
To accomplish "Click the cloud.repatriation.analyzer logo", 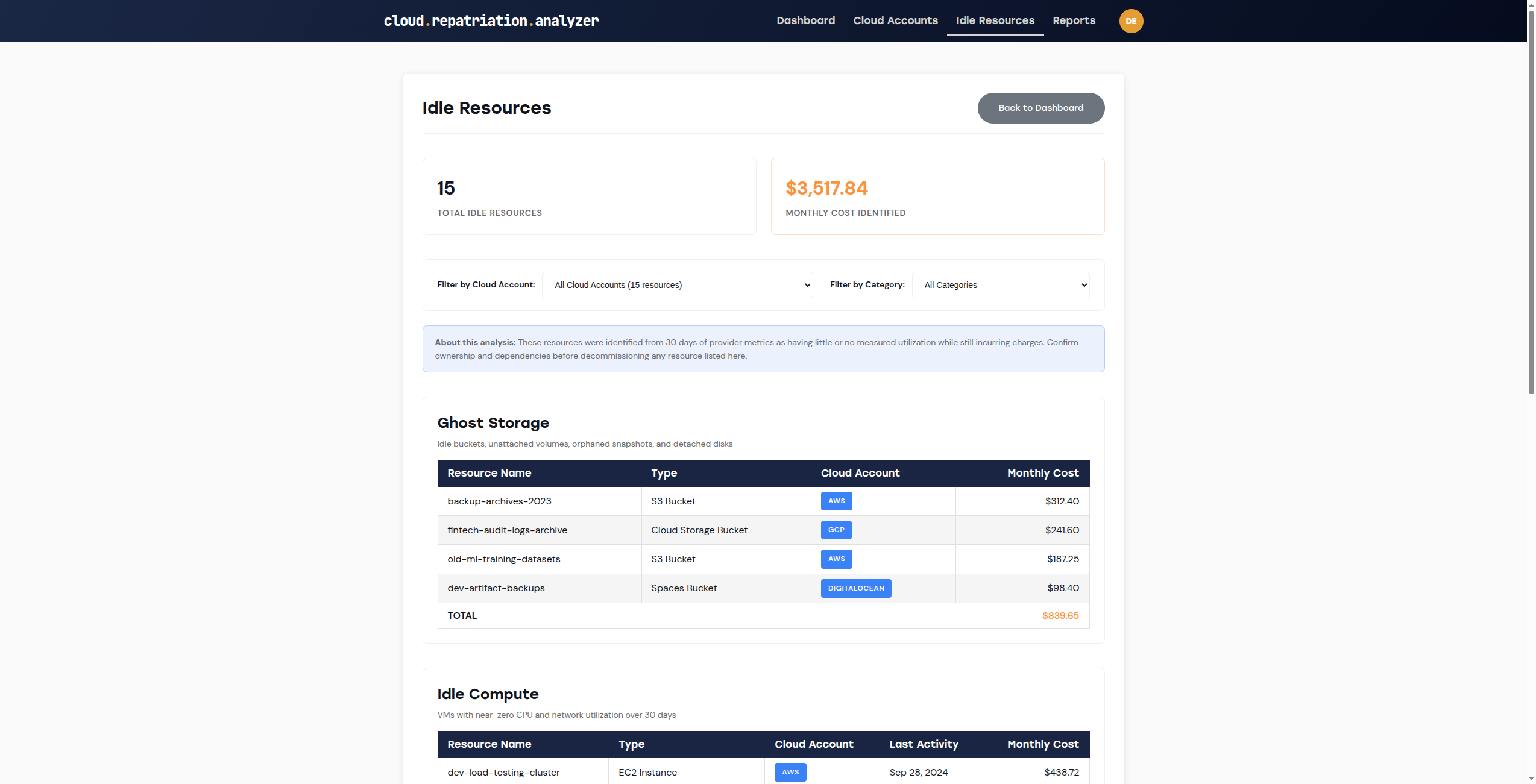I will [491, 21].
